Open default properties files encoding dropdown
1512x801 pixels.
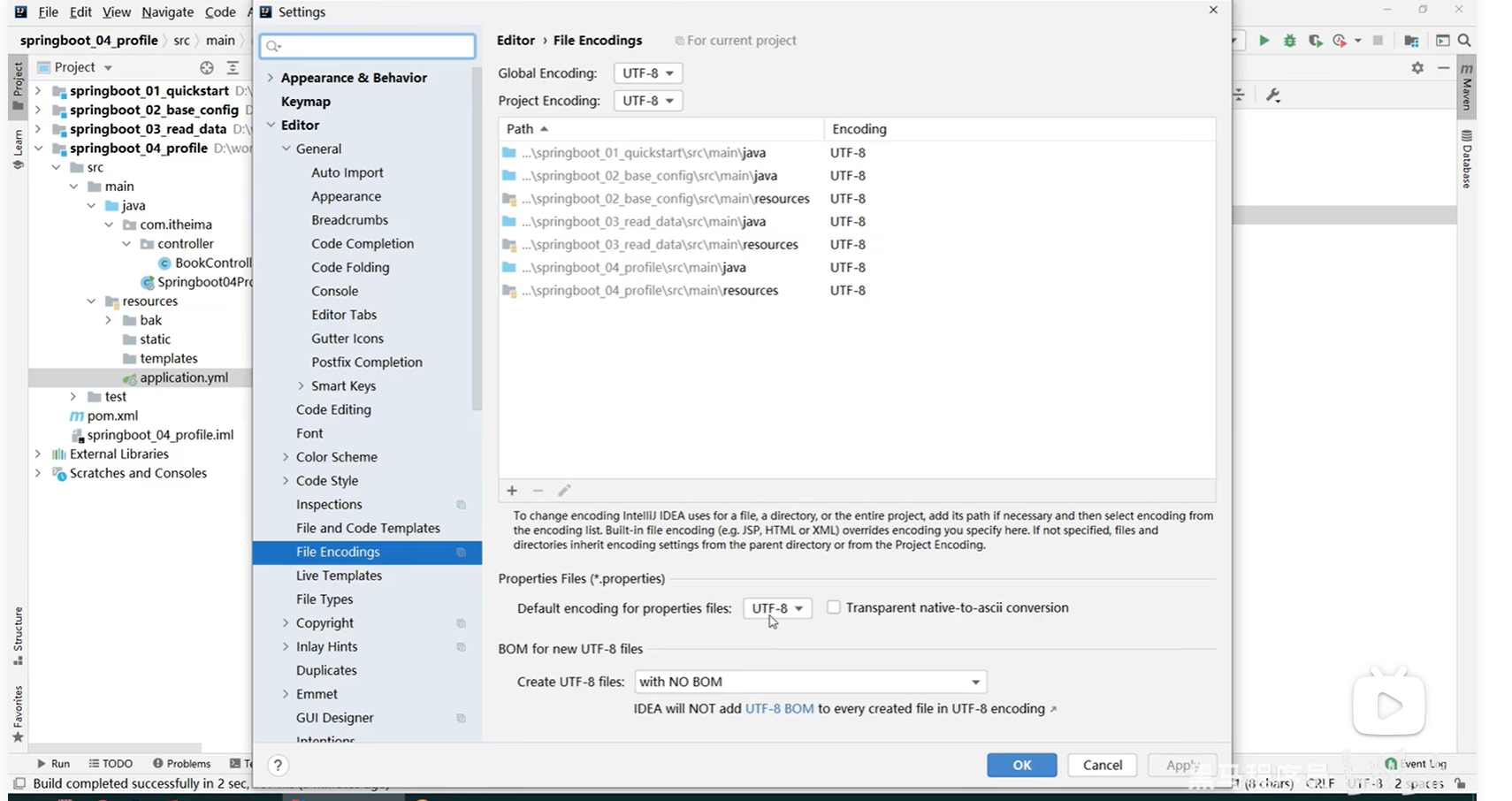point(777,608)
